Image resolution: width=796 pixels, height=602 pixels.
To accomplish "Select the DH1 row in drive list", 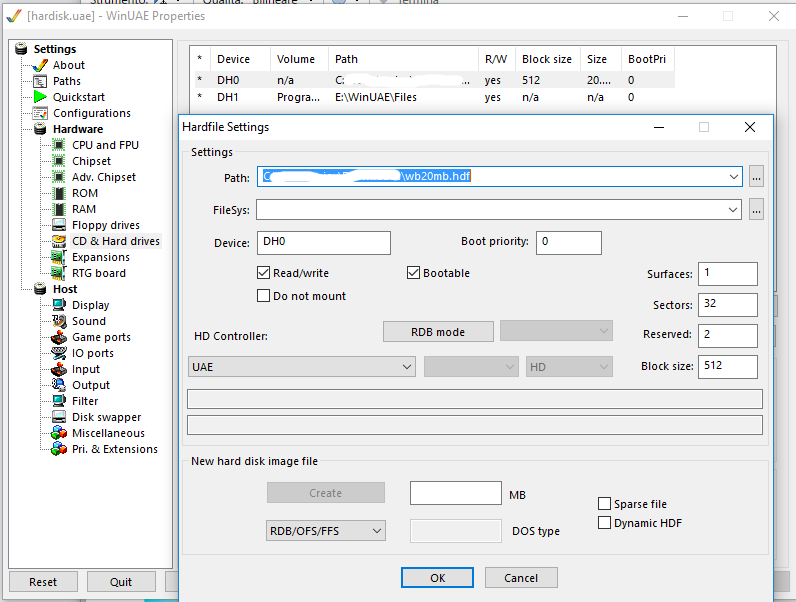I will point(435,97).
